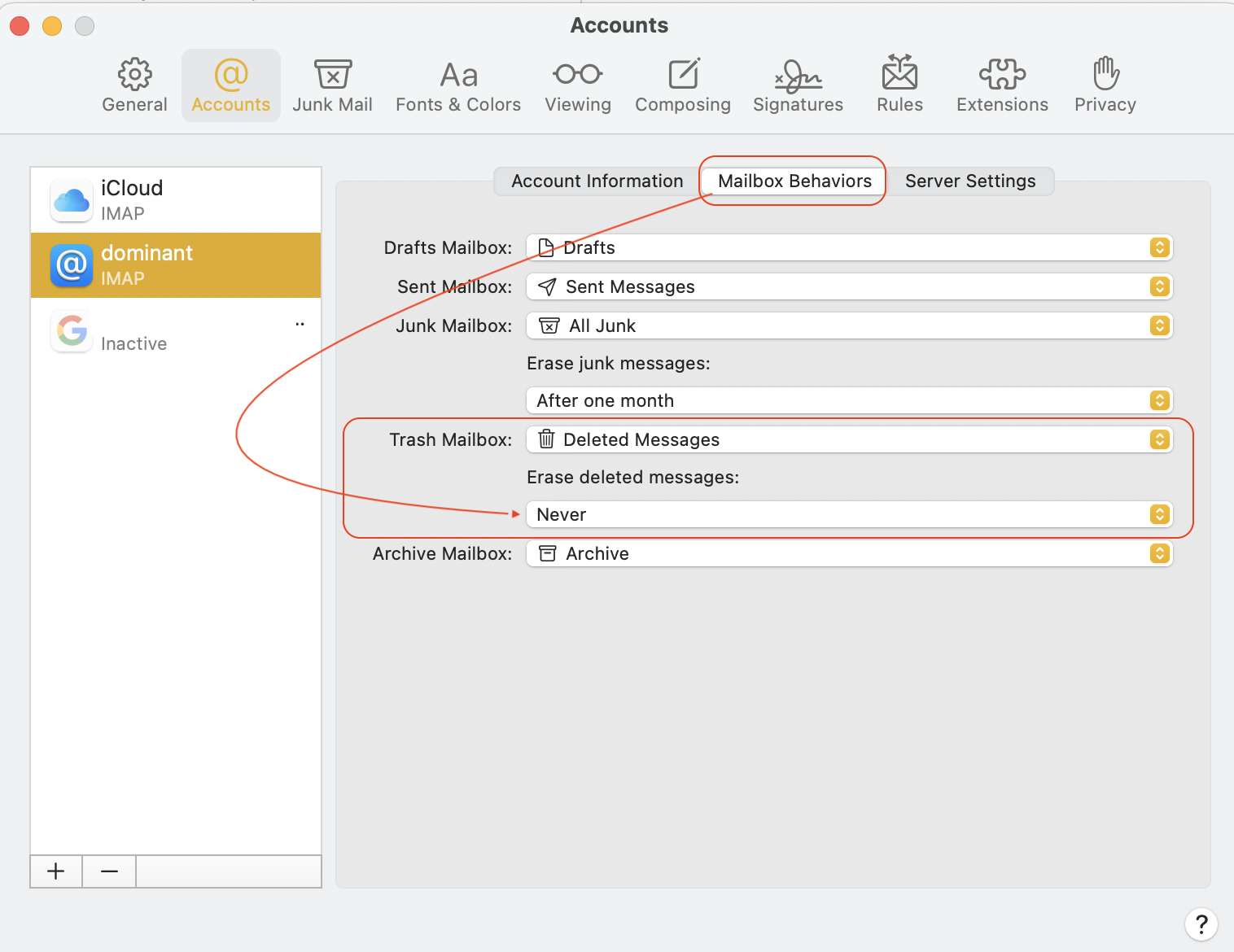This screenshot has width=1234, height=952.
Task: Click the minus button to remove account
Action: pos(109,871)
